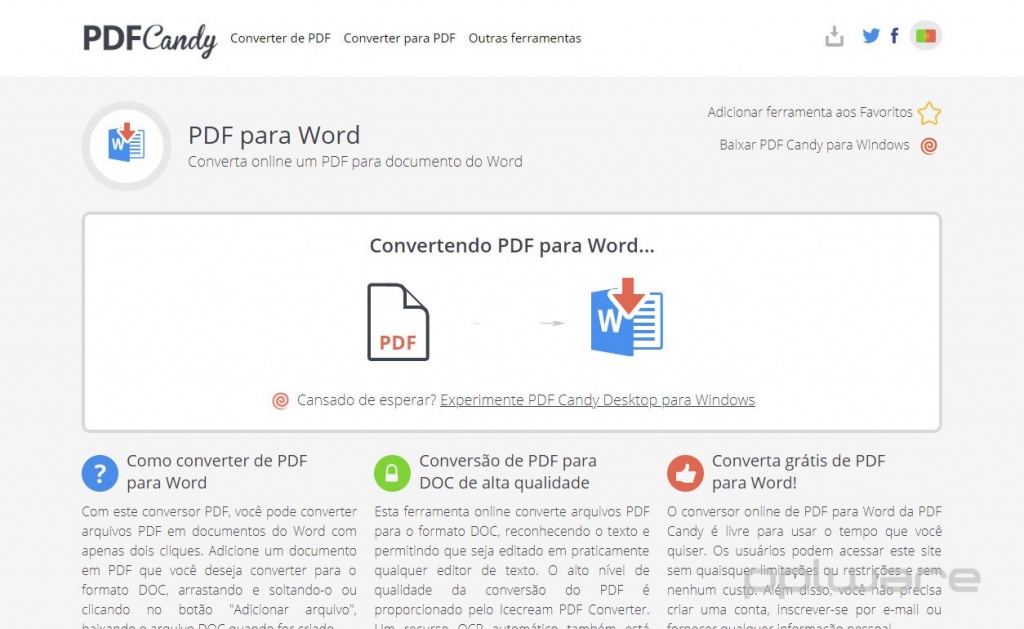Open the Converter para PDF menu
The height and width of the screenshot is (629, 1024).
click(400, 38)
